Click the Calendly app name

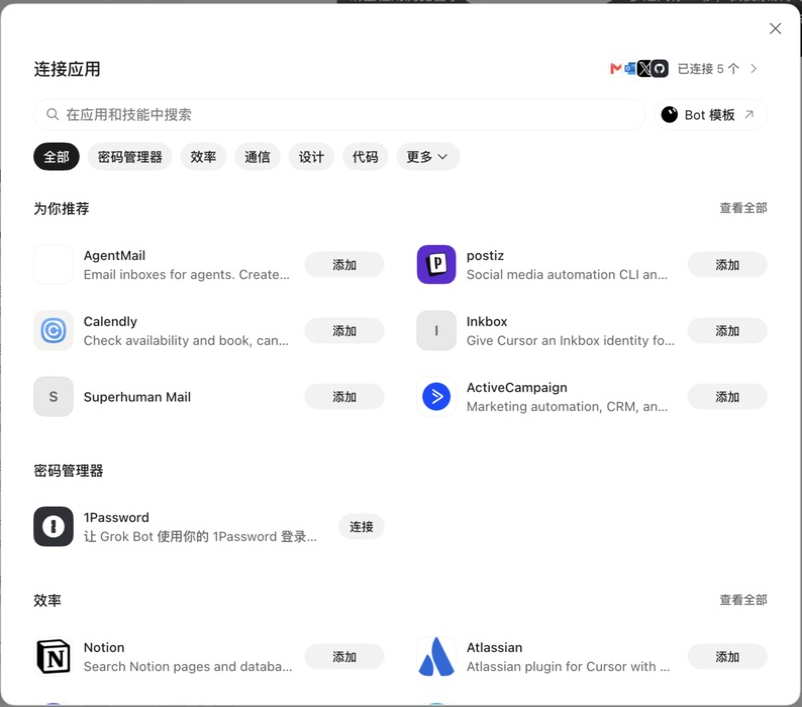pyautogui.click(x=110, y=321)
